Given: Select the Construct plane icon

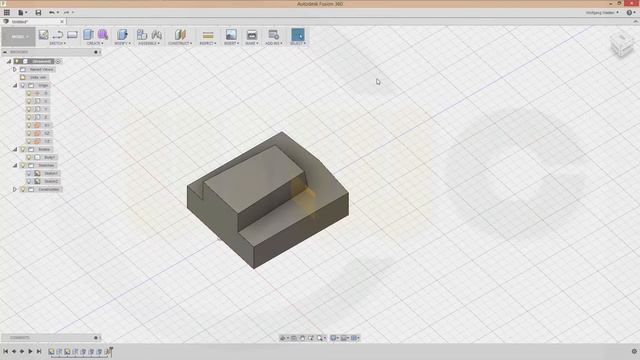Looking at the screenshot, I should pos(180,35).
